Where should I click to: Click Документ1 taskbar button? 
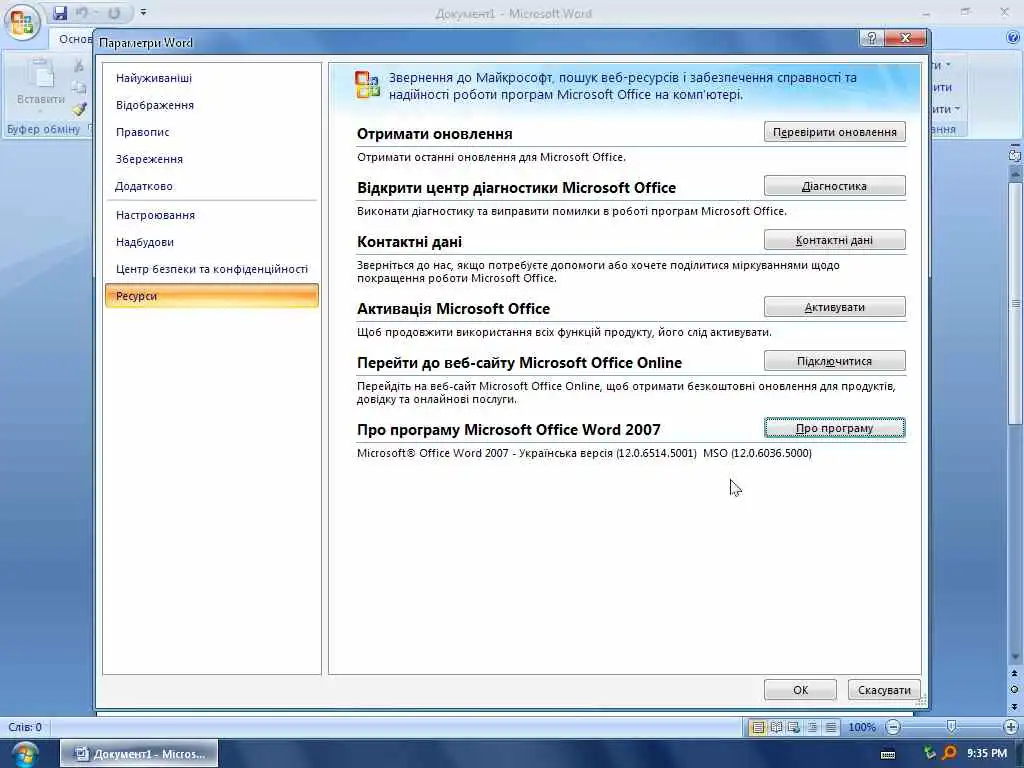click(x=139, y=754)
